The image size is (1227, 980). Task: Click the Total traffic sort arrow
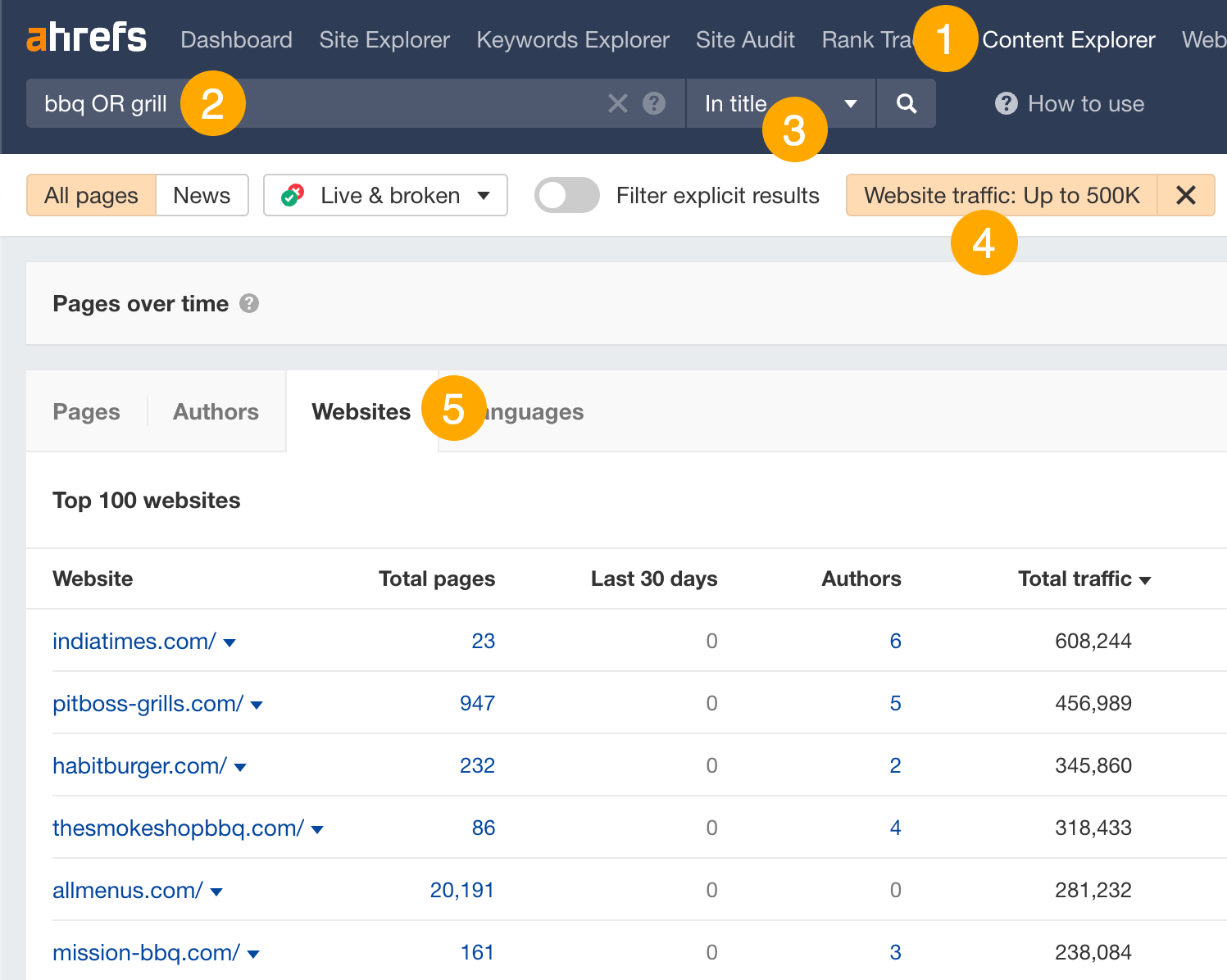point(1145,579)
